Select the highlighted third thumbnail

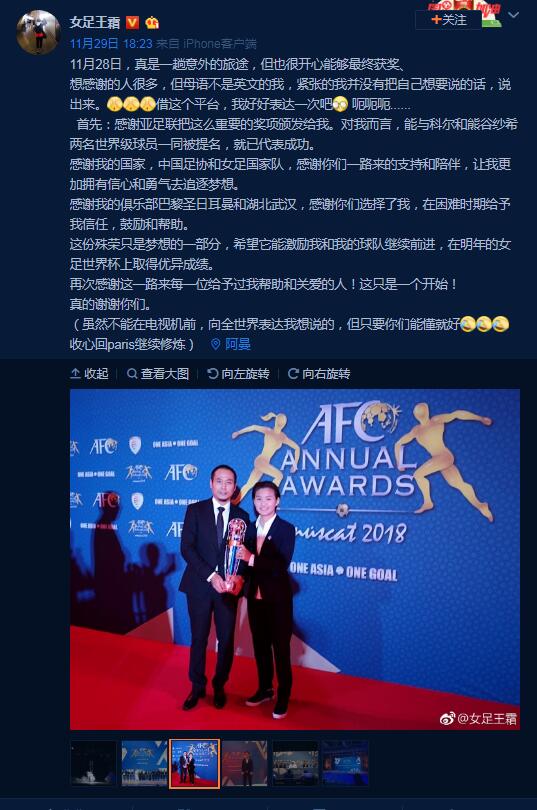pos(195,763)
